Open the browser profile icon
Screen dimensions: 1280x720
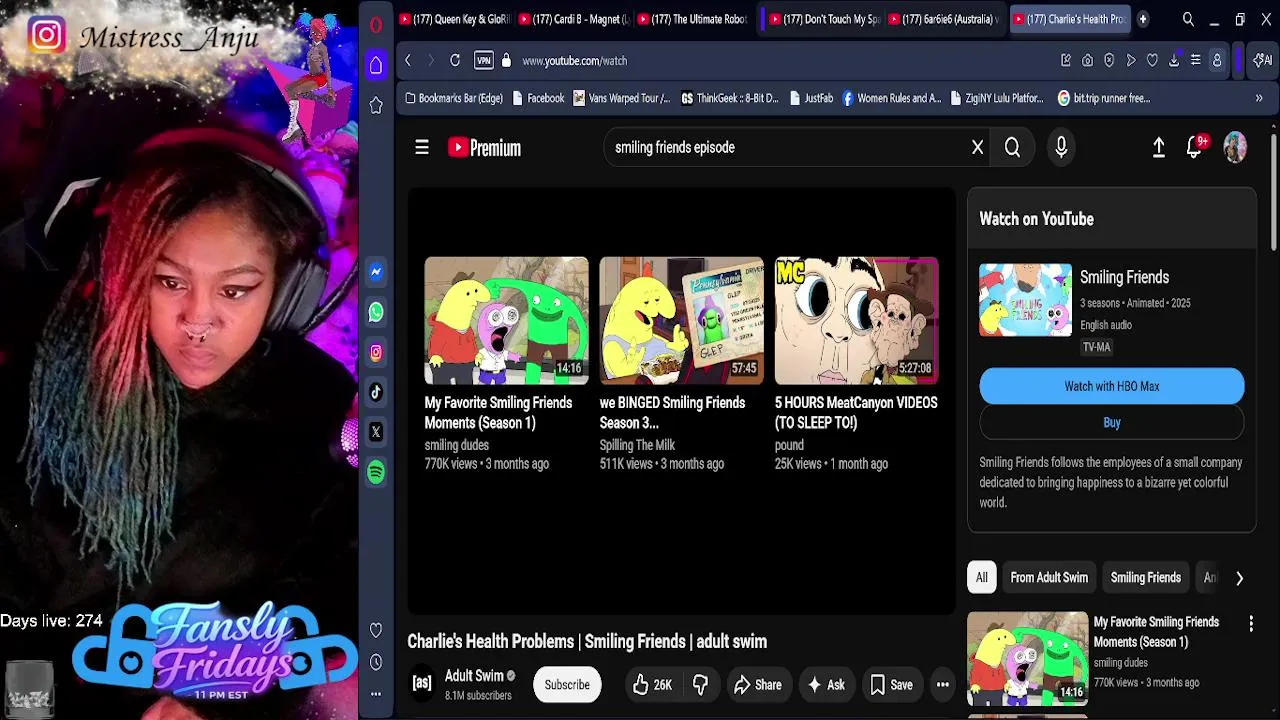pos(1217,61)
